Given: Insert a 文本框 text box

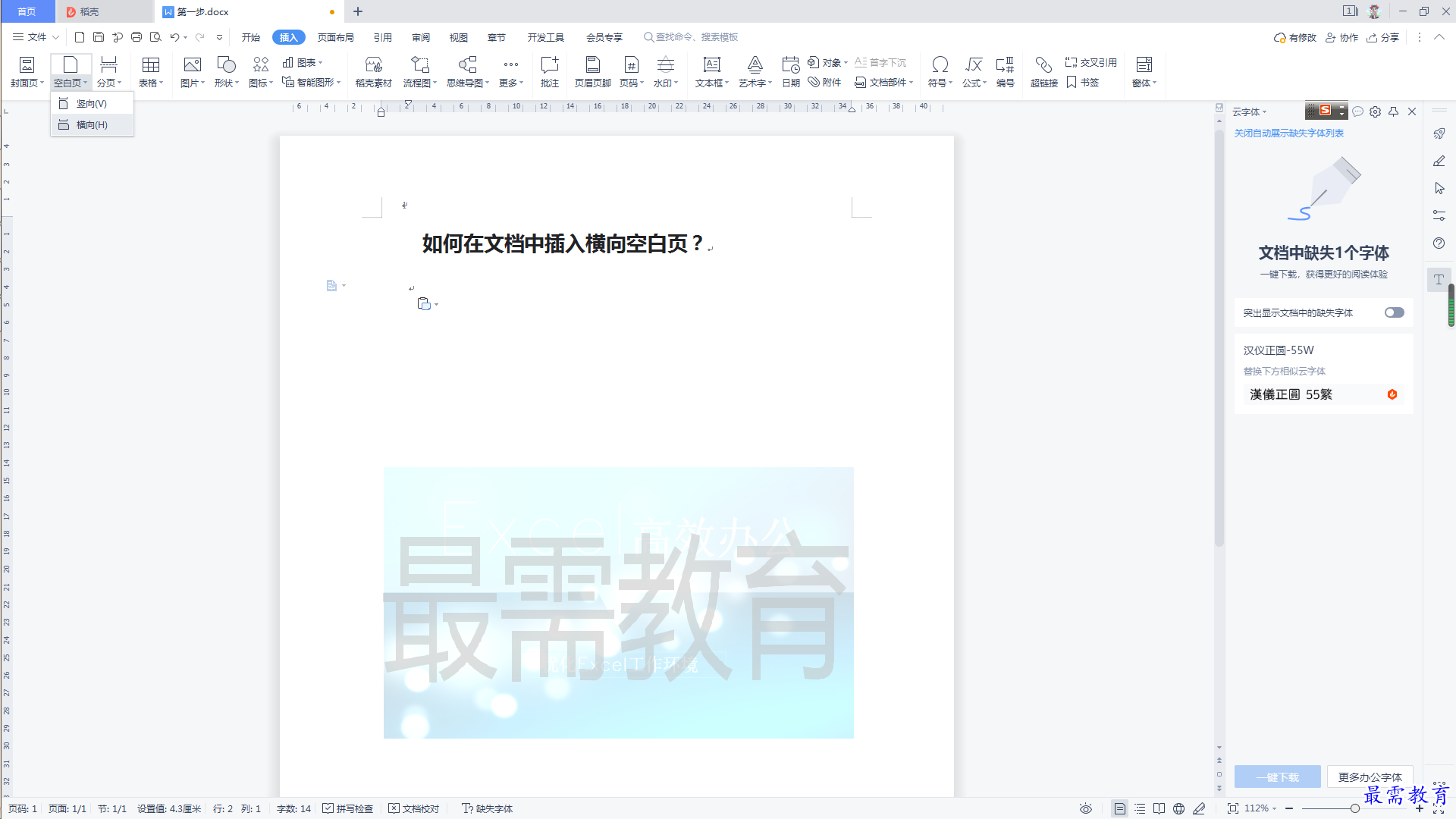Looking at the screenshot, I should pos(712,73).
